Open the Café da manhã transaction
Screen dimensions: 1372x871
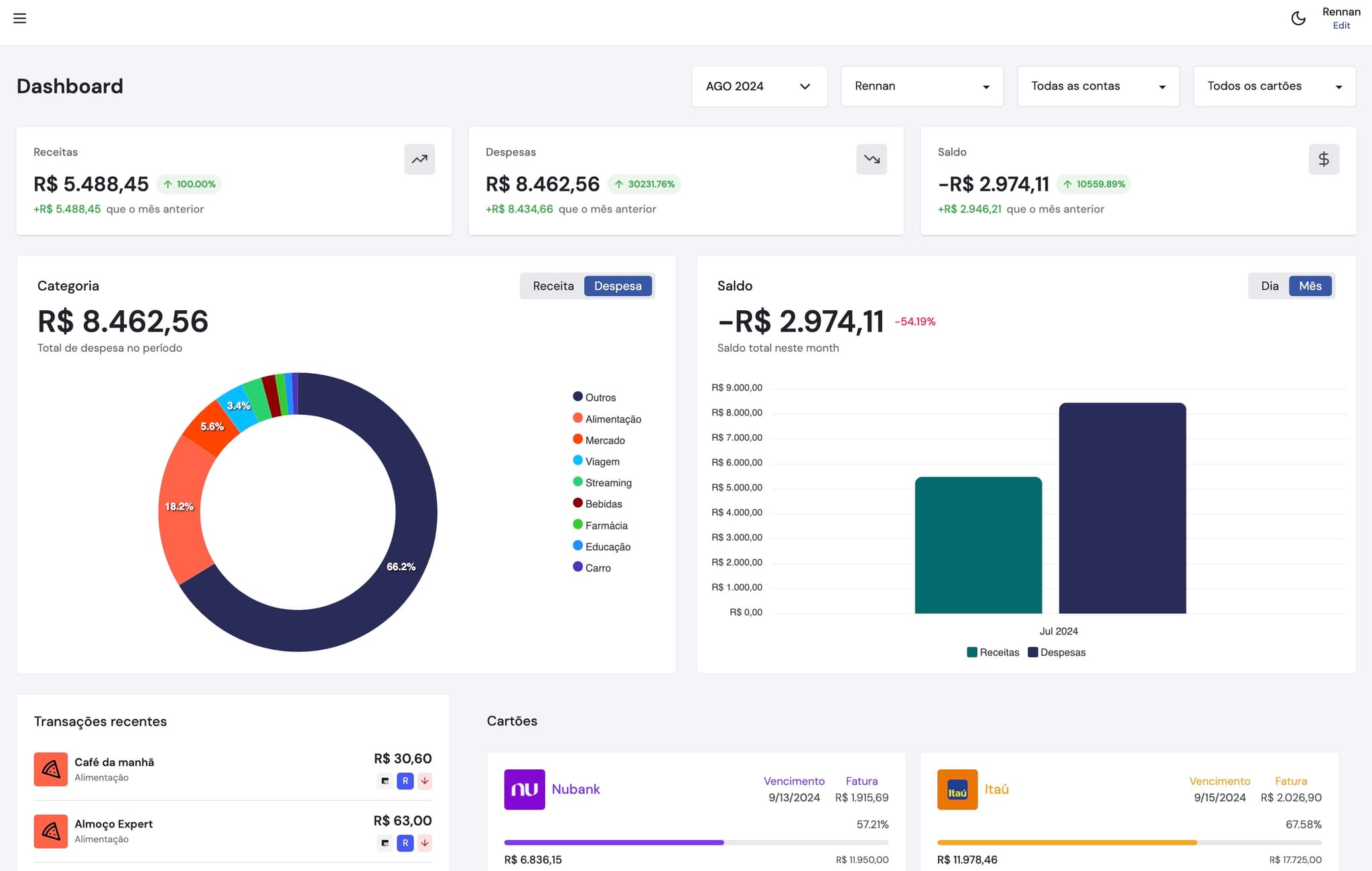233,769
